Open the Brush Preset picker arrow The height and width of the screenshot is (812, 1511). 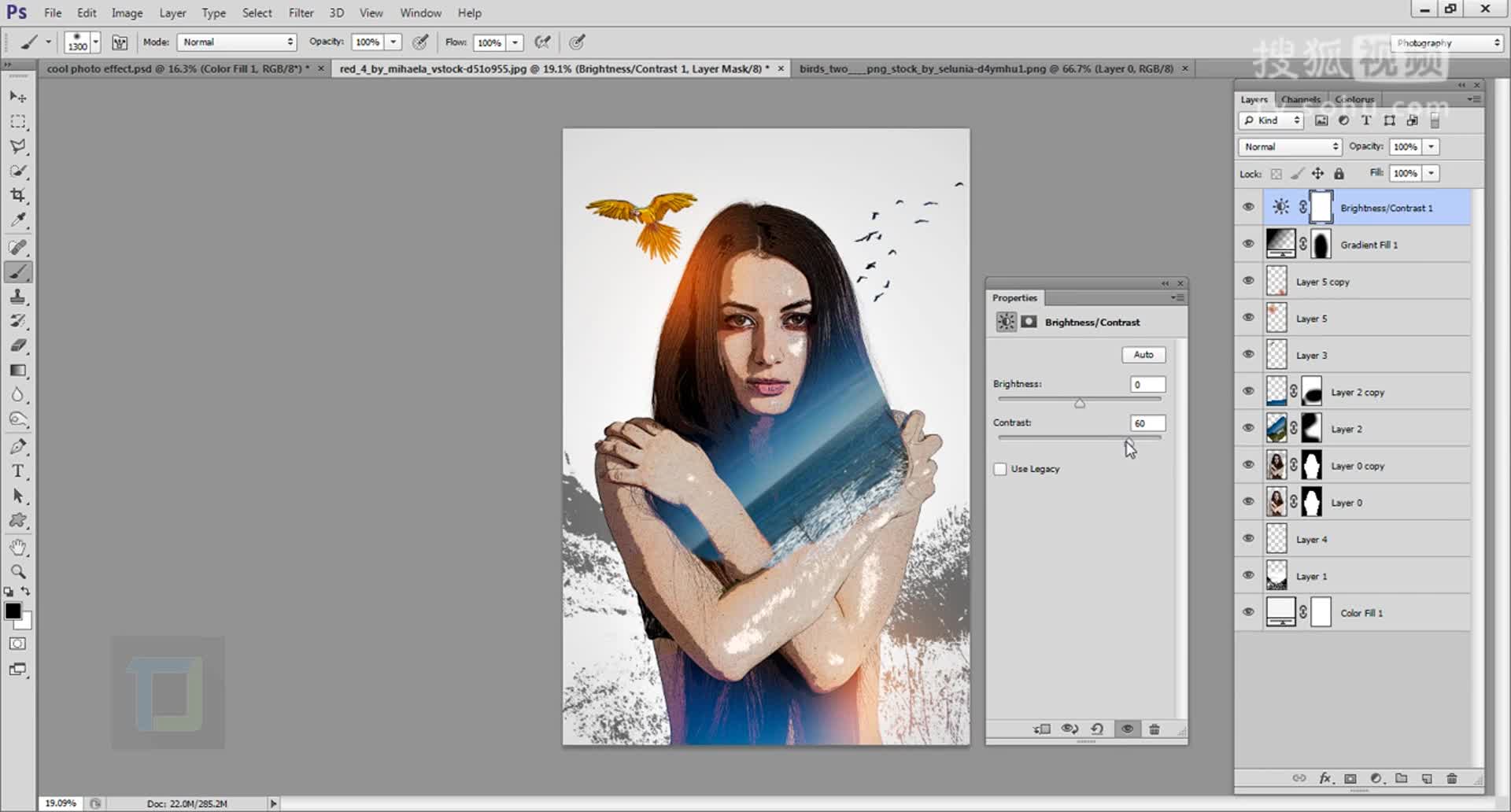point(96,42)
